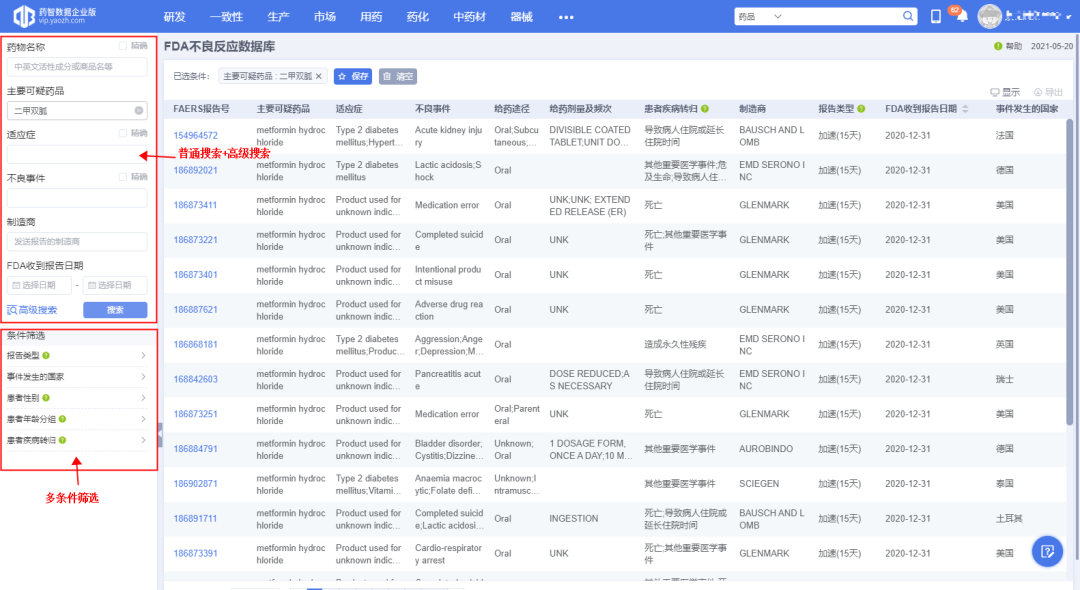This screenshot has width=1080, height=590.
Task: Click the trash icon on the 清空 button
Action: click(x=387, y=76)
